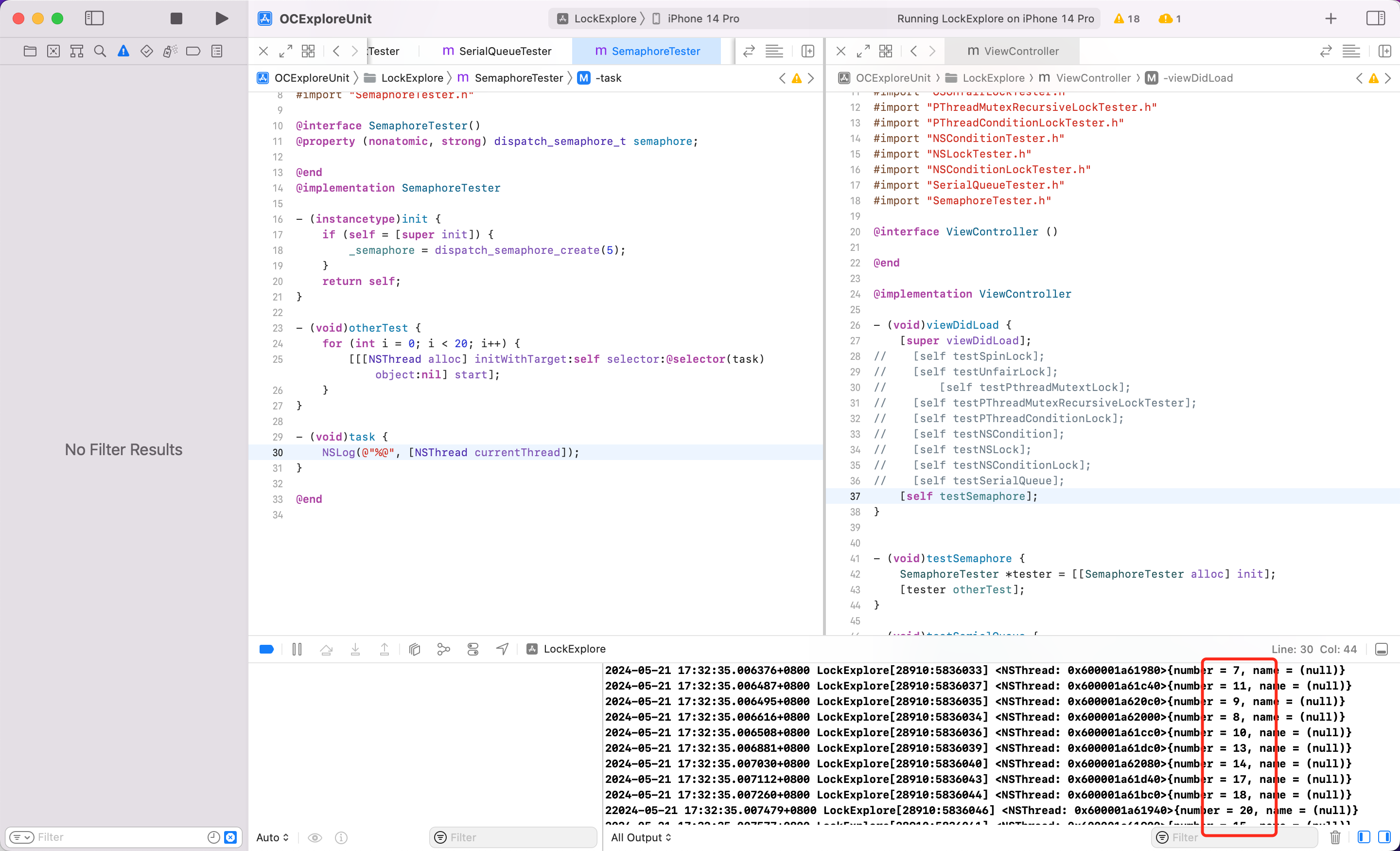The image size is (1400, 851).
Task: Toggle the right inspector panel
Action: click(1376, 19)
